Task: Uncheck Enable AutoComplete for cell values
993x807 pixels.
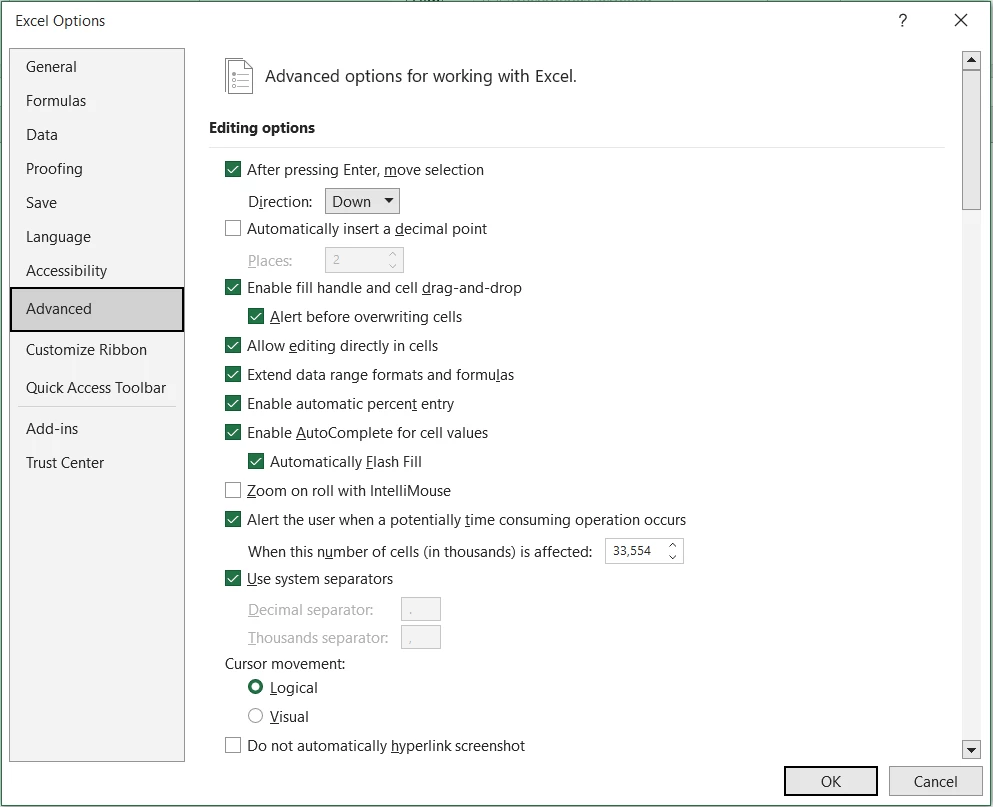Action: coord(233,433)
